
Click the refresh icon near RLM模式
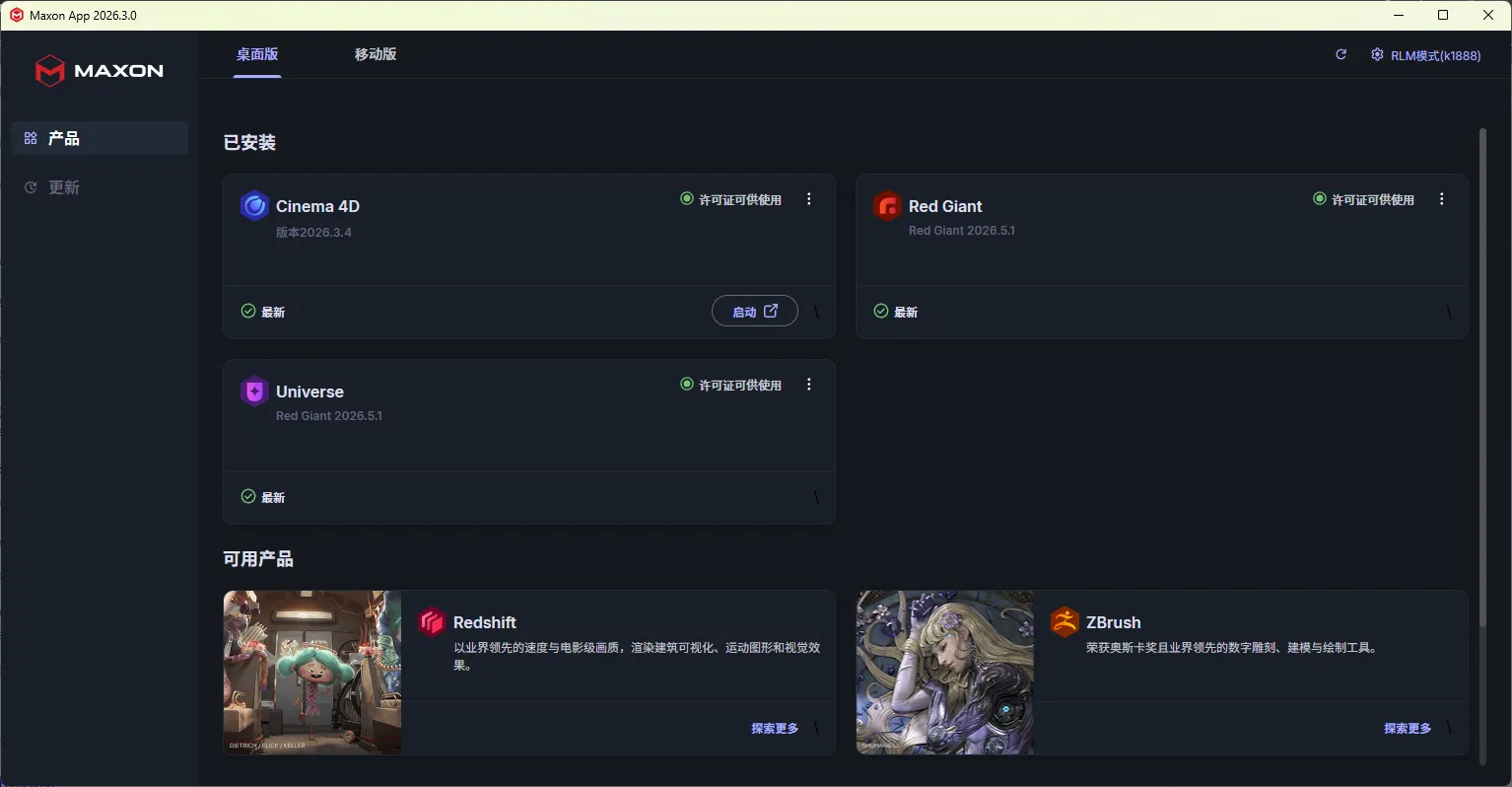[1340, 55]
